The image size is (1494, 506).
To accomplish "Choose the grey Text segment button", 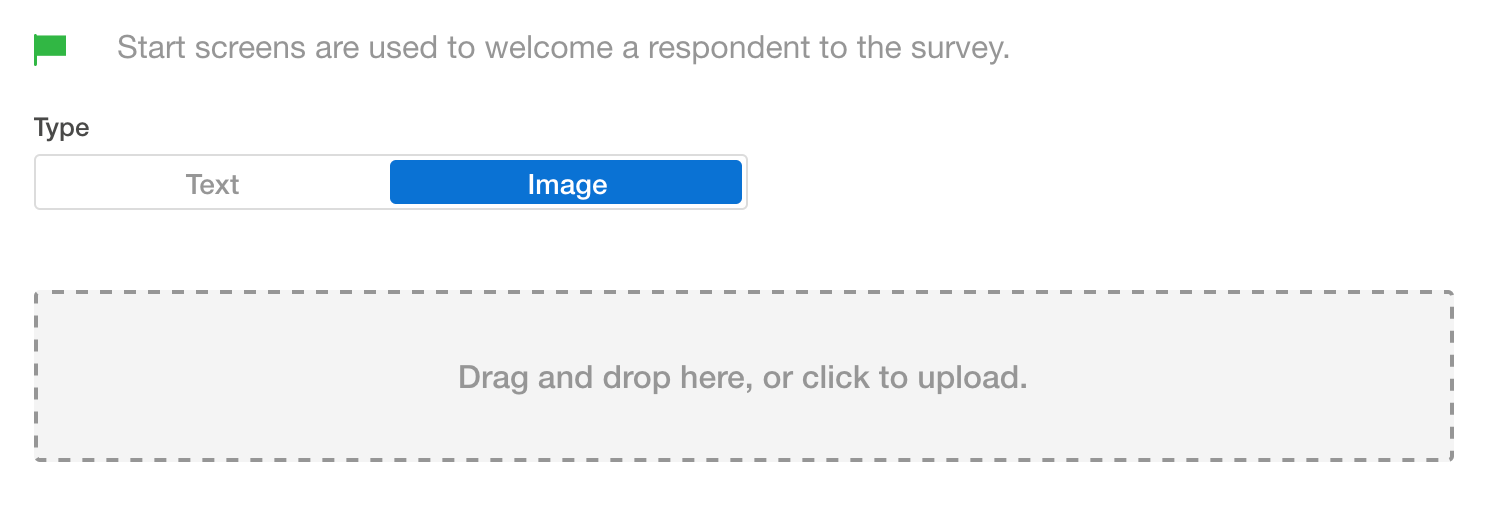I will (x=212, y=184).
